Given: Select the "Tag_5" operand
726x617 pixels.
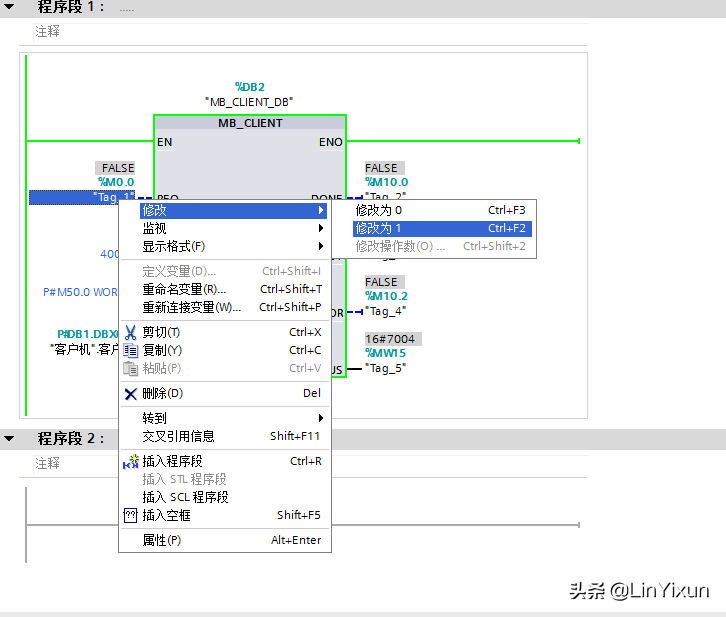Looking at the screenshot, I should tap(385, 368).
